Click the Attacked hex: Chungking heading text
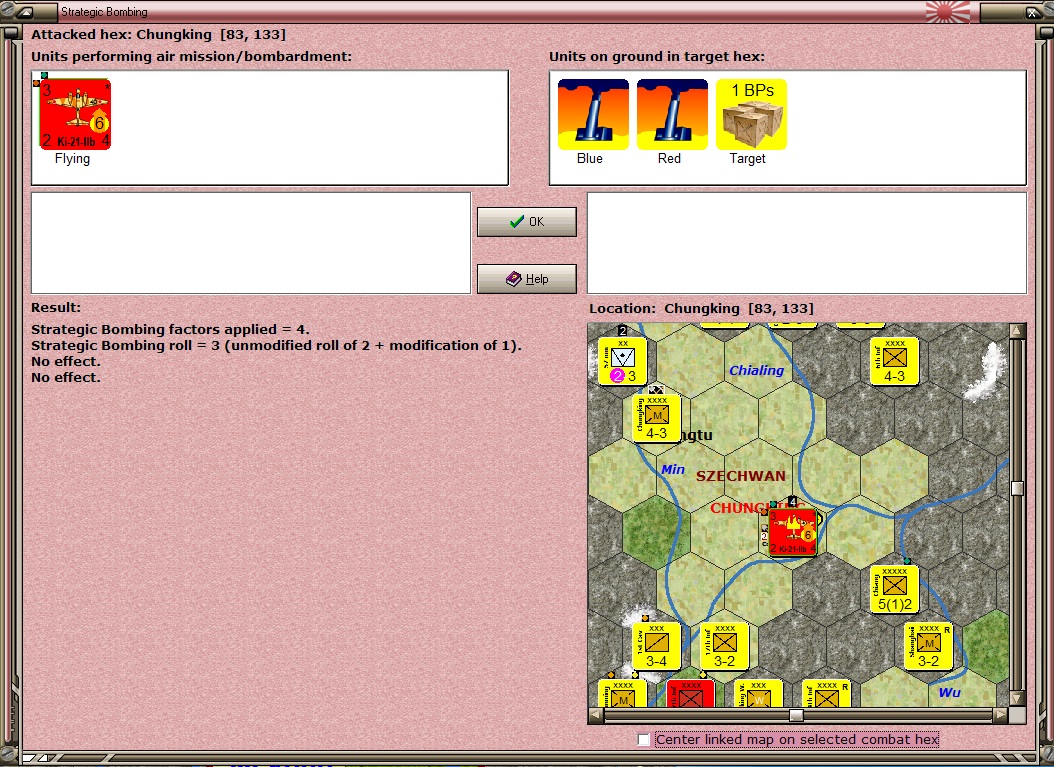This screenshot has height=767, width=1054. point(159,34)
